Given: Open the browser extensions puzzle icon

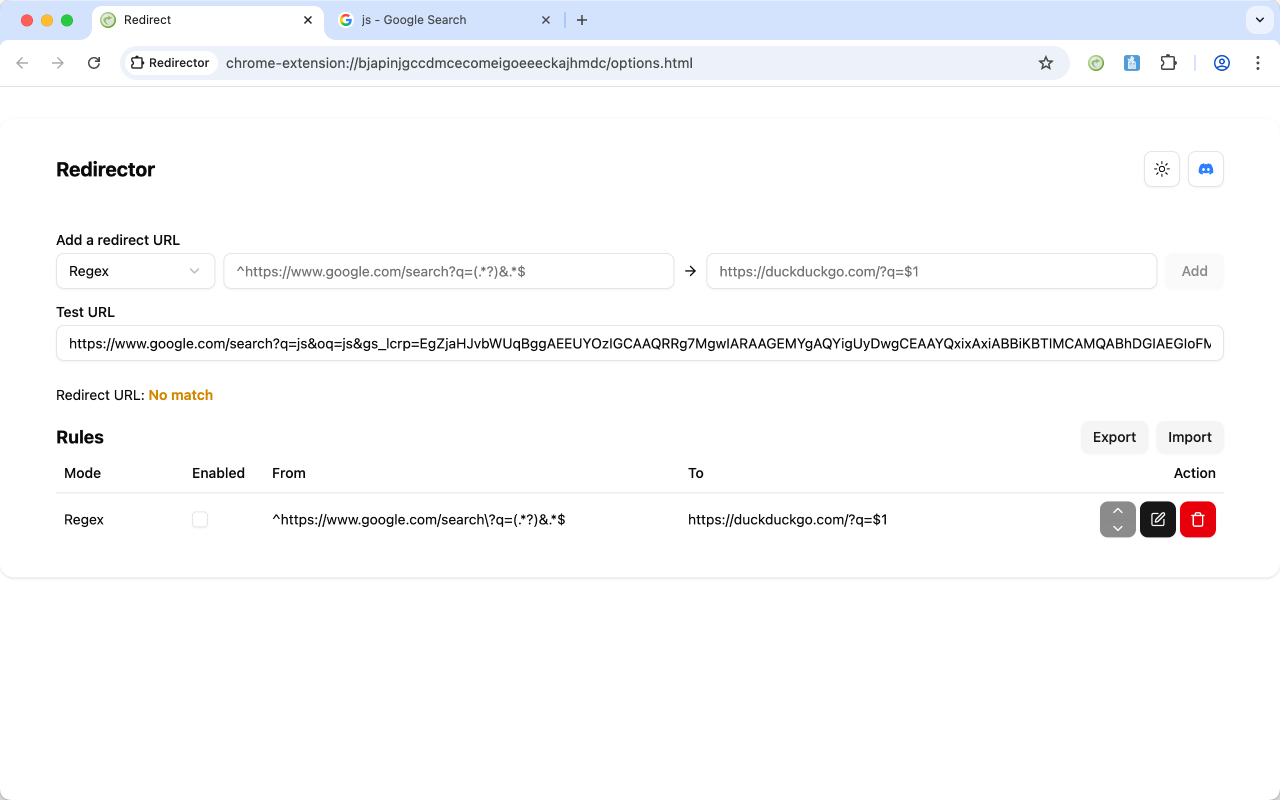Looking at the screenshot, I should point(1168,62).
